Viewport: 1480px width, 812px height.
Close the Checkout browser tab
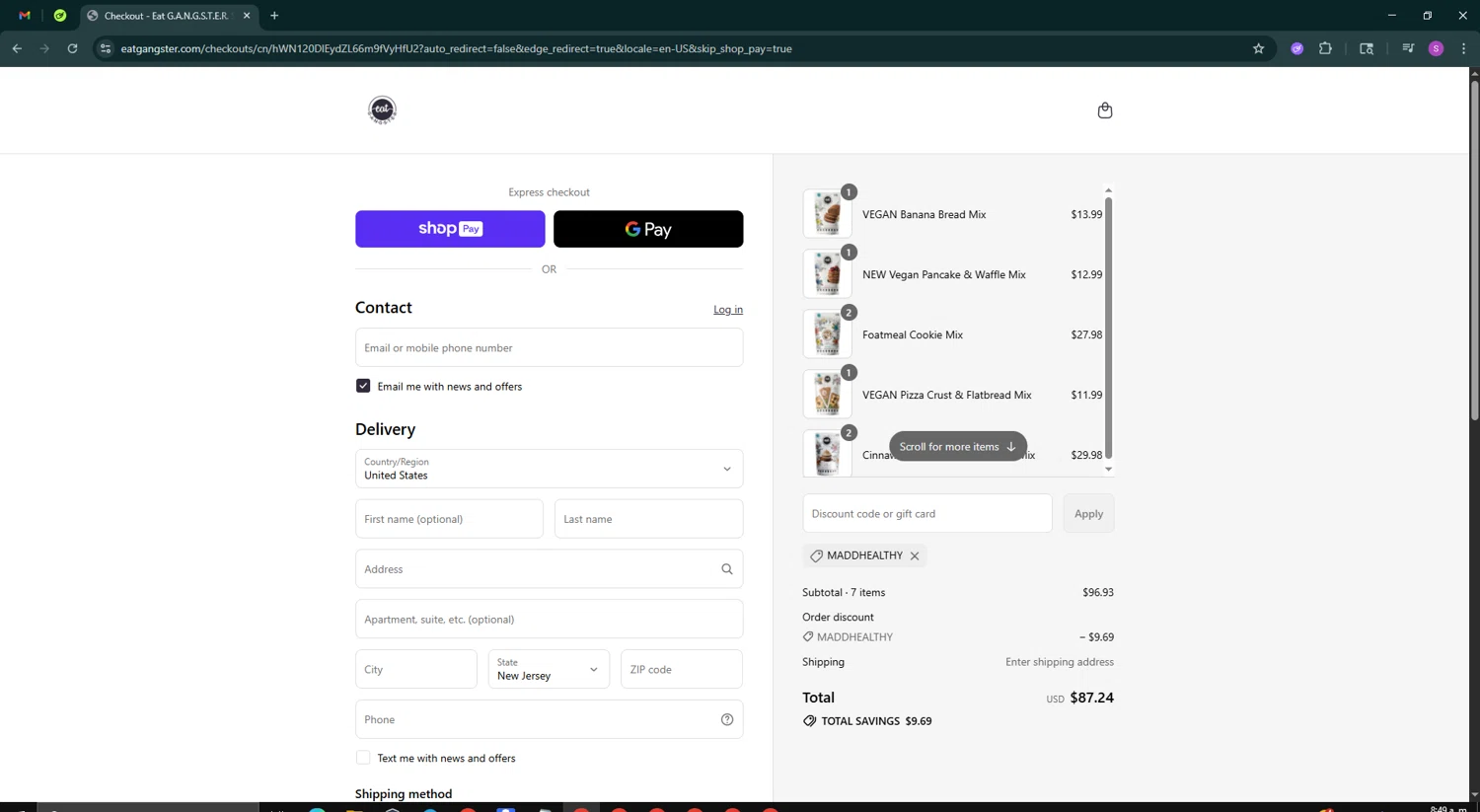click(x=247, y=16)
